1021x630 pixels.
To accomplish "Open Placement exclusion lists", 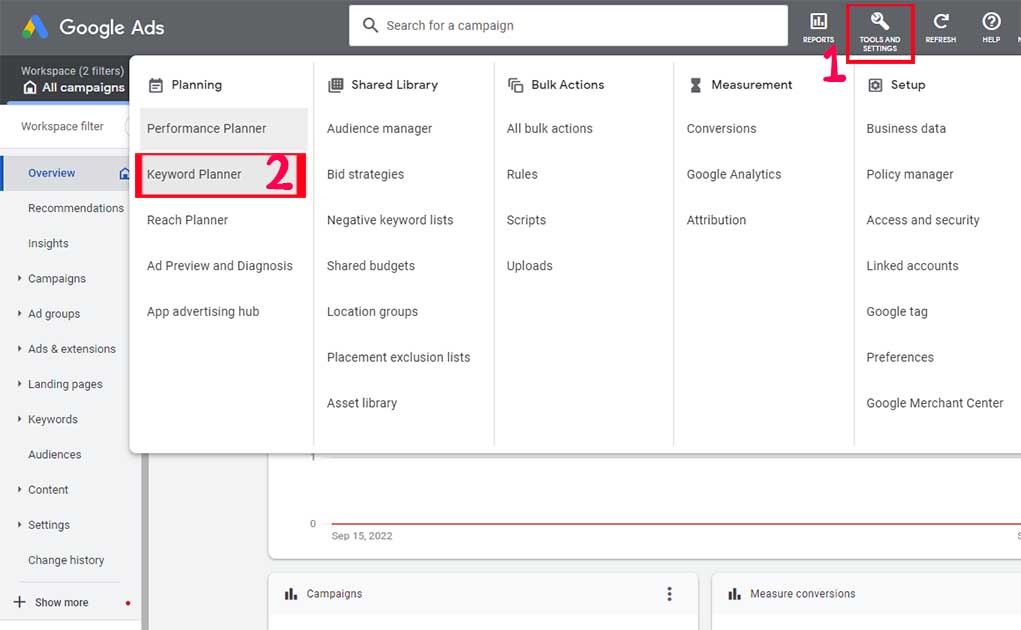I will 398,357.
